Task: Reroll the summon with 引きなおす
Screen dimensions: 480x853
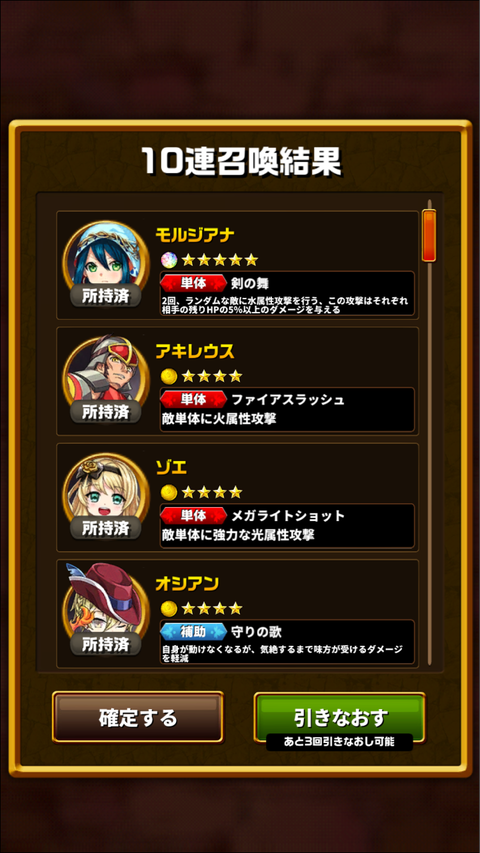Action: pyautogui.click(x=340, y=717)
